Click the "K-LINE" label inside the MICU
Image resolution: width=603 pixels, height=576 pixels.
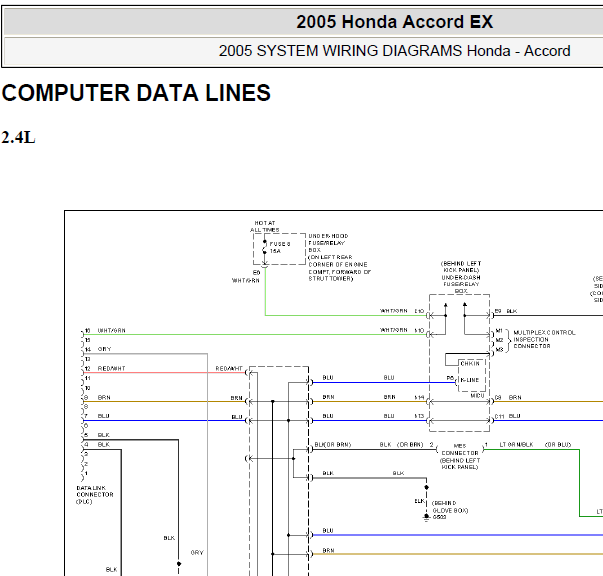(470, 380)
